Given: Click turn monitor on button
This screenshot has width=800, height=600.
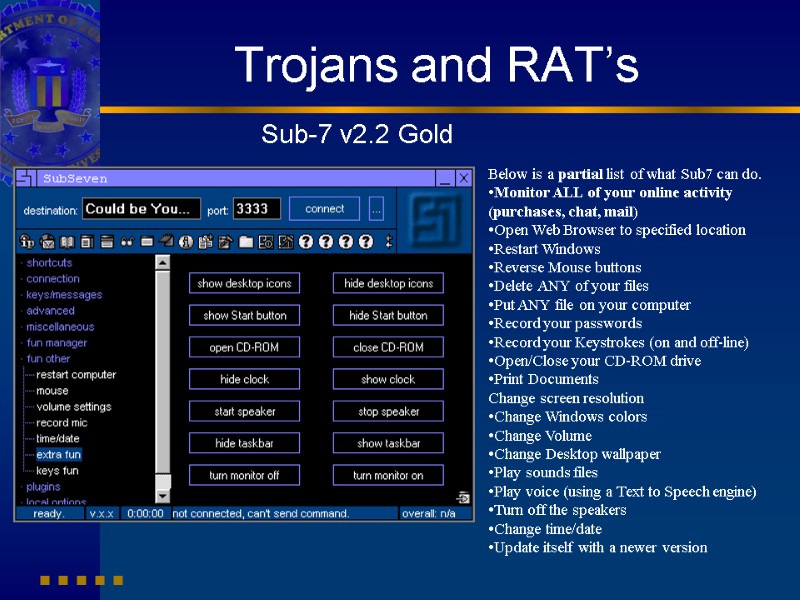Looking at the screenshot, I should click(x=388, y=475).
